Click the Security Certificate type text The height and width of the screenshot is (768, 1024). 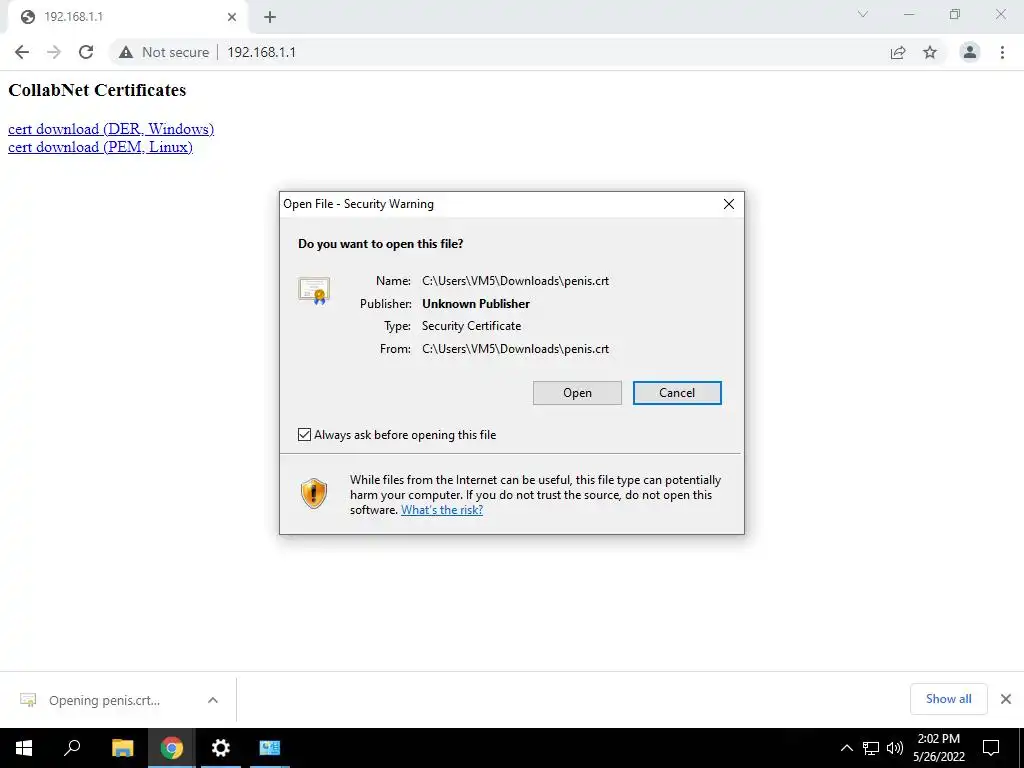[x=472, y=326]
